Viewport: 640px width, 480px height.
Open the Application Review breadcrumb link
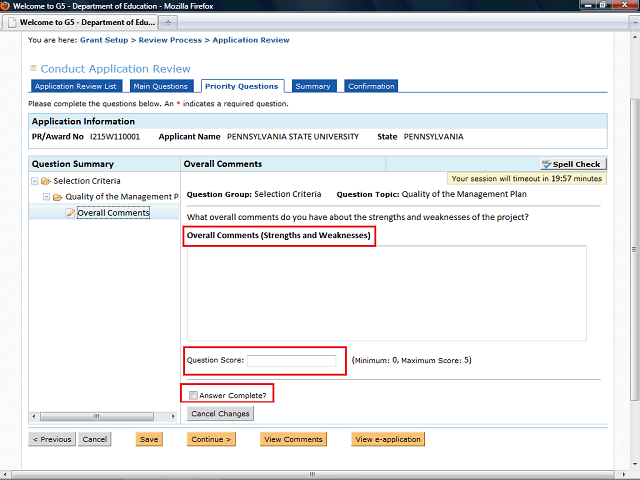pos(251,40)
